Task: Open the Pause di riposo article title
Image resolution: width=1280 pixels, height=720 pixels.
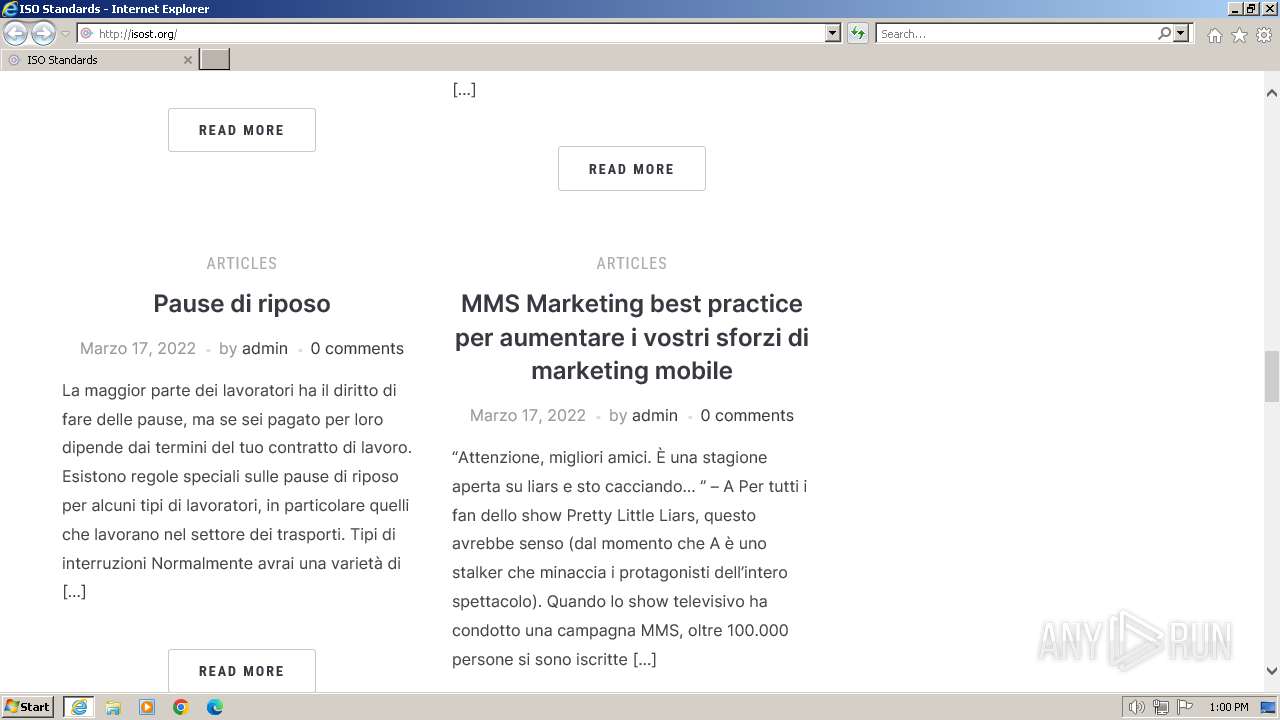Action: 242,303
